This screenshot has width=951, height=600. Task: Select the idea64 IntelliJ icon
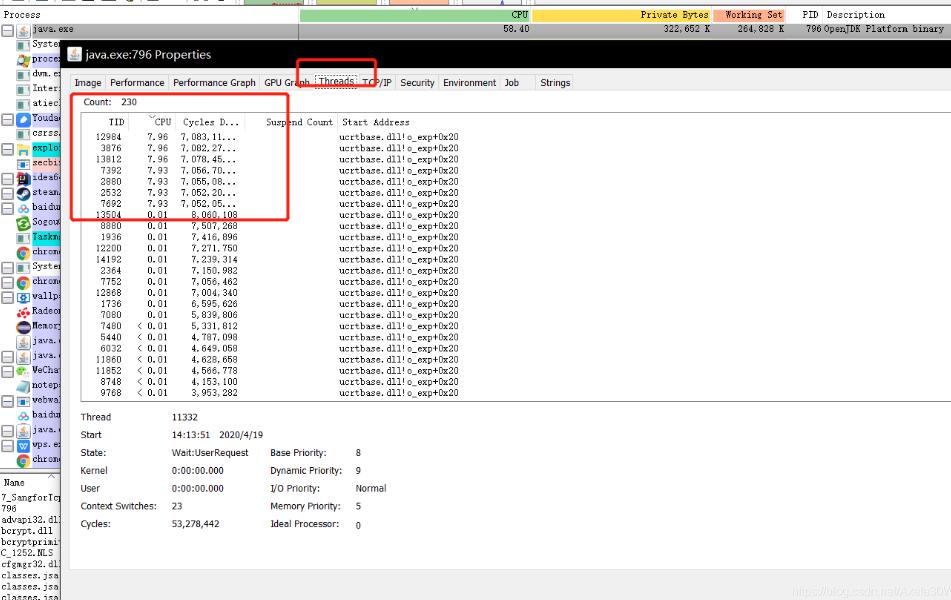[x=24, y=178]
